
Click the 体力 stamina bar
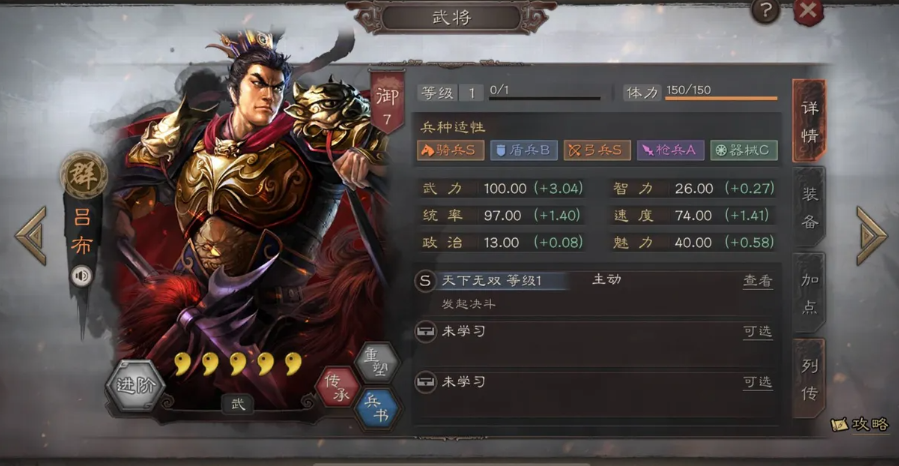click(x=721, y=98)
